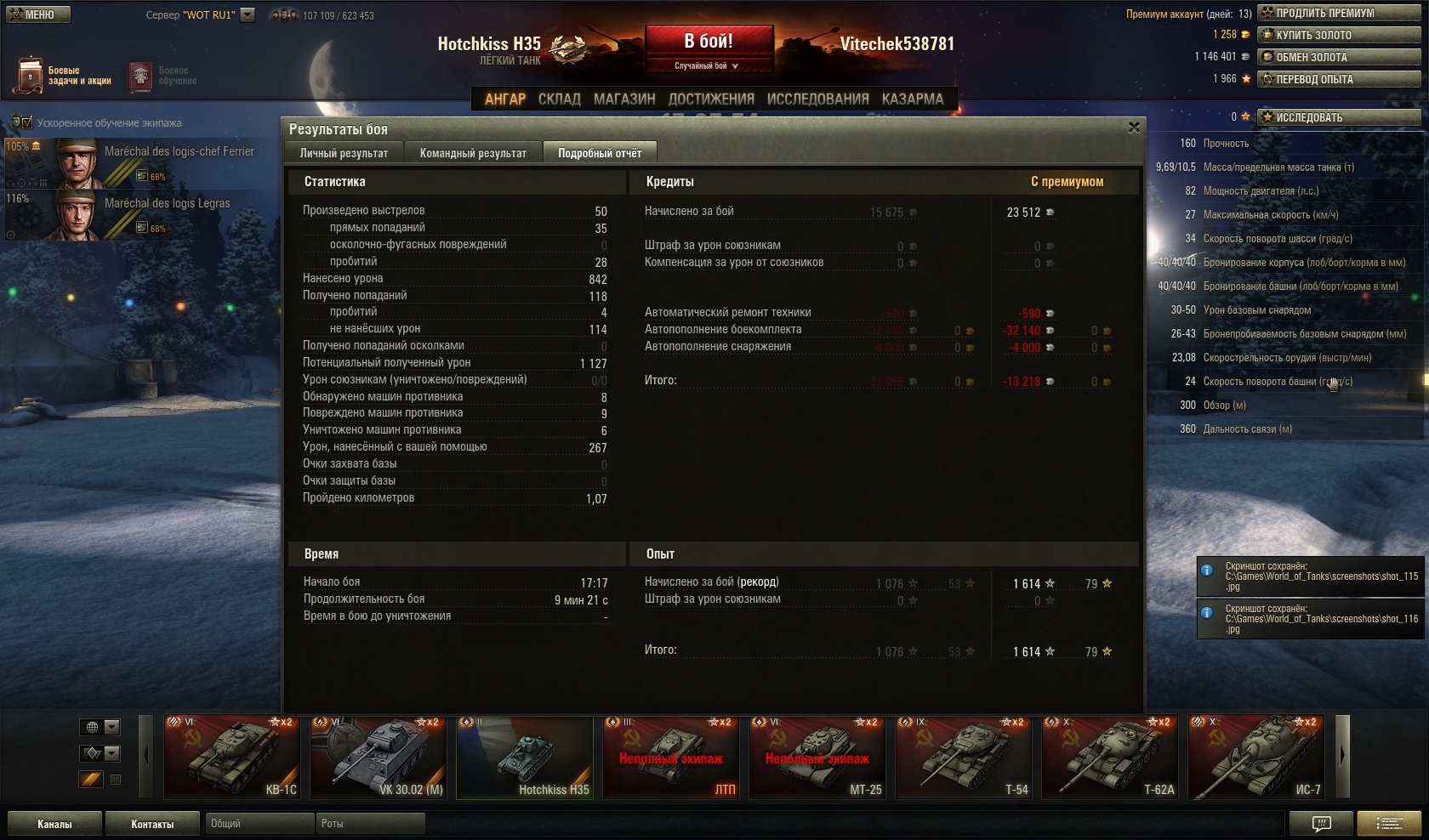Select the ИС-7 tank thumbnail
This screenshot has height=840, width=1429.
point(1256,757)
